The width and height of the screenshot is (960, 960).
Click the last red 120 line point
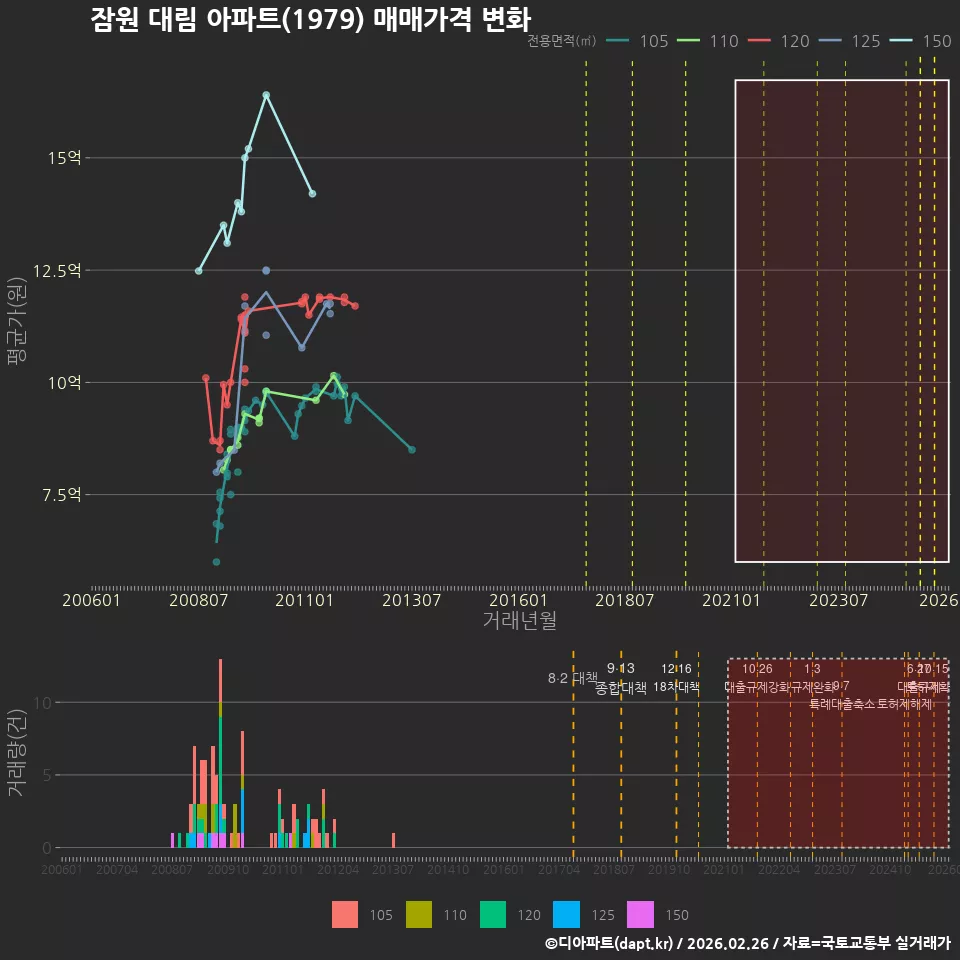pos(355,306)
